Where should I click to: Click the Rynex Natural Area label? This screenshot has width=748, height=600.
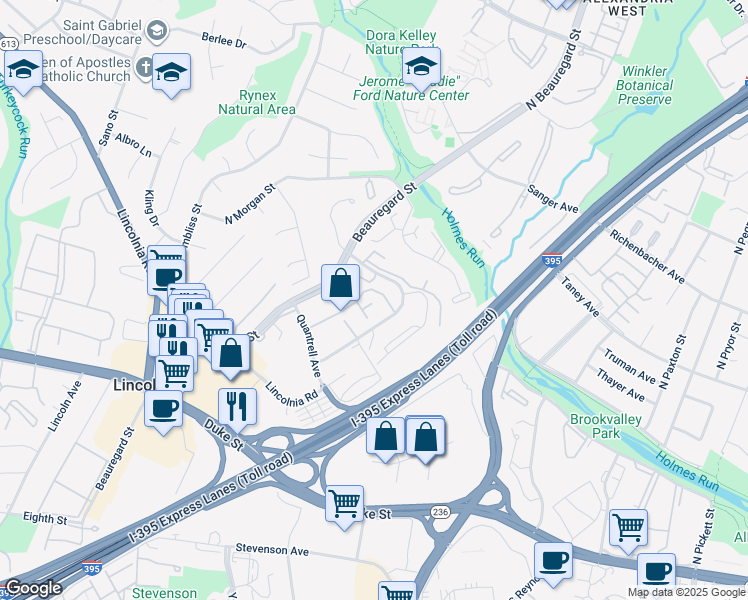pos(257,103)
